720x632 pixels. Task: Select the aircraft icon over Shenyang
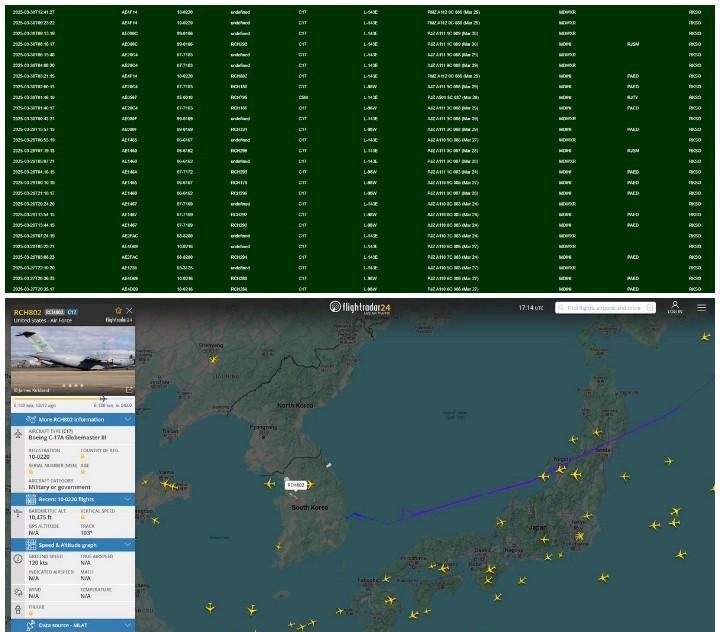point(213,360)
